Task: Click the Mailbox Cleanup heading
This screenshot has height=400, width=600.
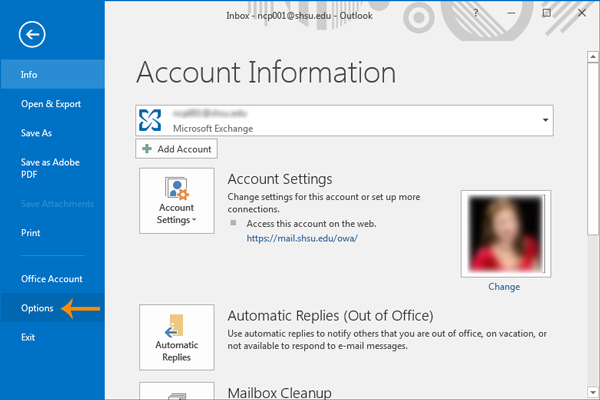Action: pos(279,393)
